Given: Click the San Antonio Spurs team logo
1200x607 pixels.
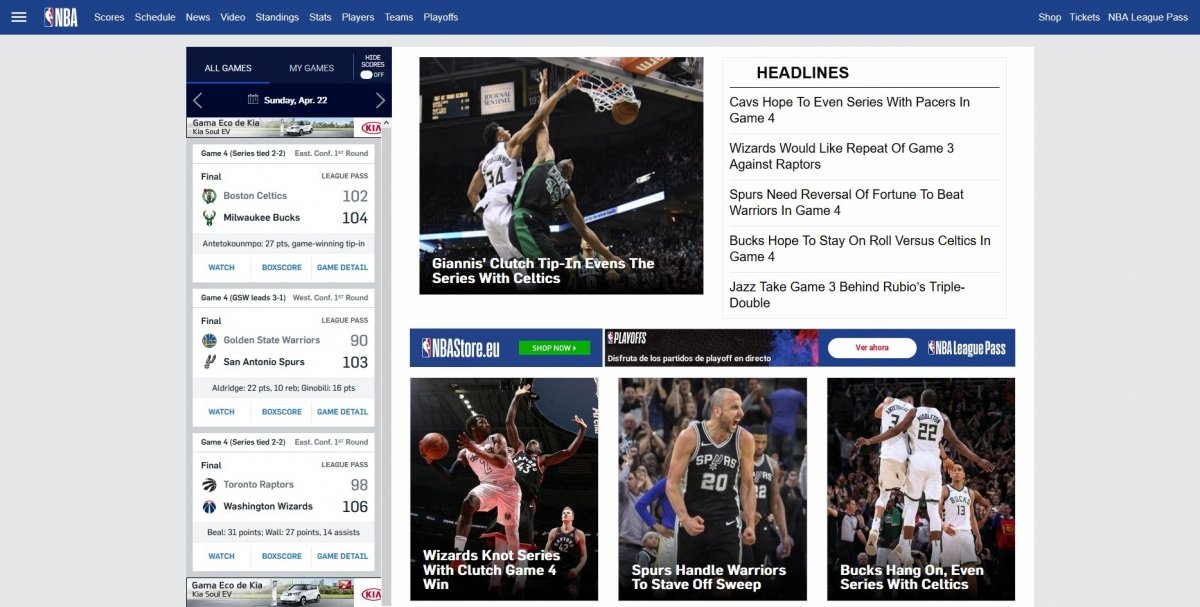Looking at the screenshot, I should coord(209,362).
